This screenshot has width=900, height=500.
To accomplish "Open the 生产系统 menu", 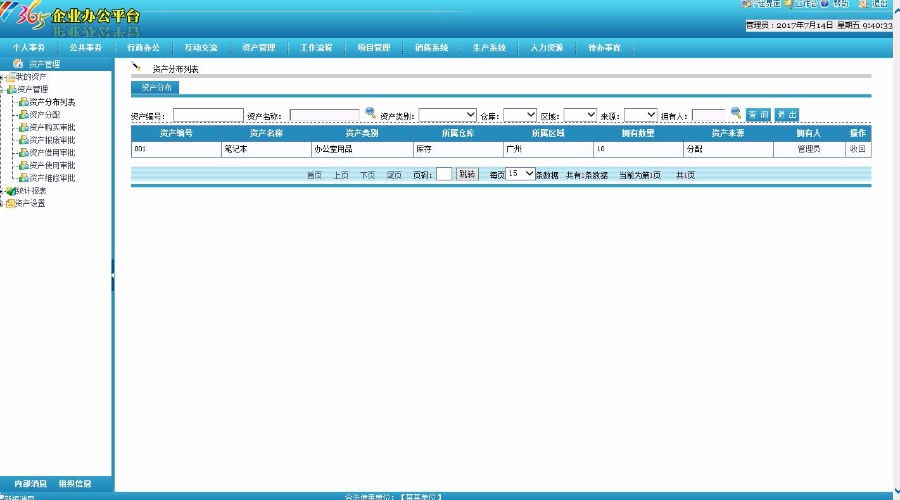I will (489, 48).
